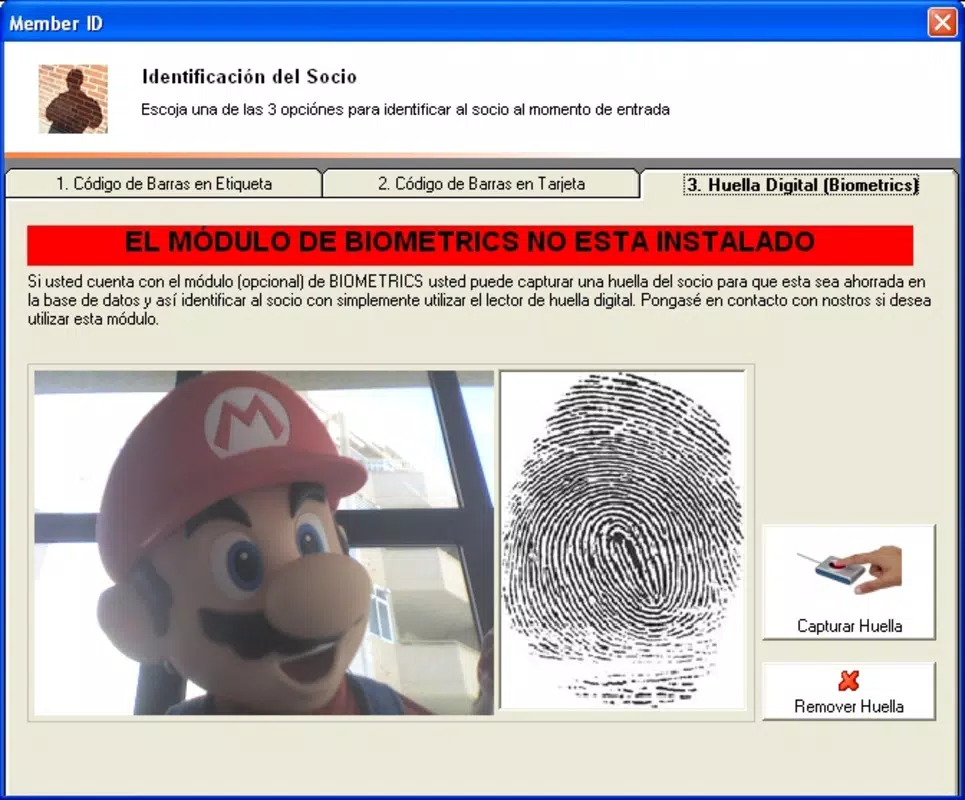
Task: Click the member webcam photo of Mario
Action: click(x=264, y=543)
